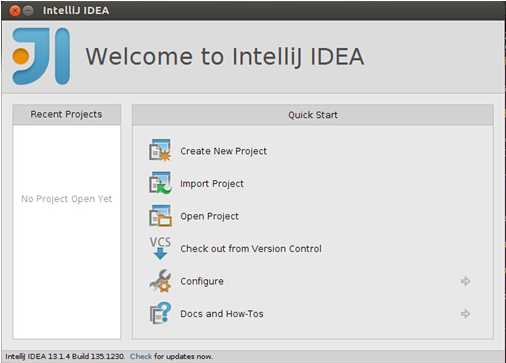Close the IntelliJ IDEA window

tap(15, 11)
